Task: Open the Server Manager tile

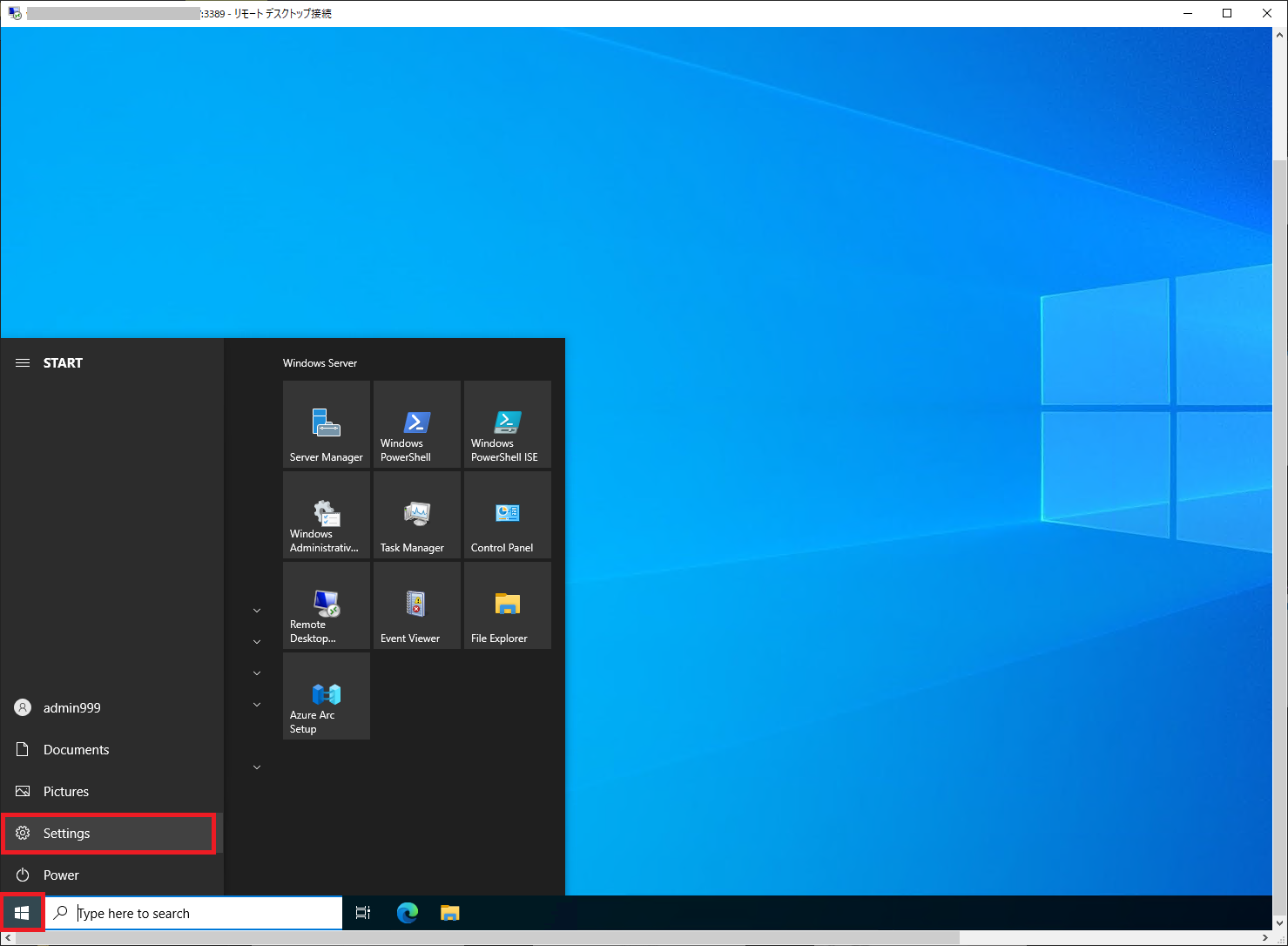Action: coord(327,424)
